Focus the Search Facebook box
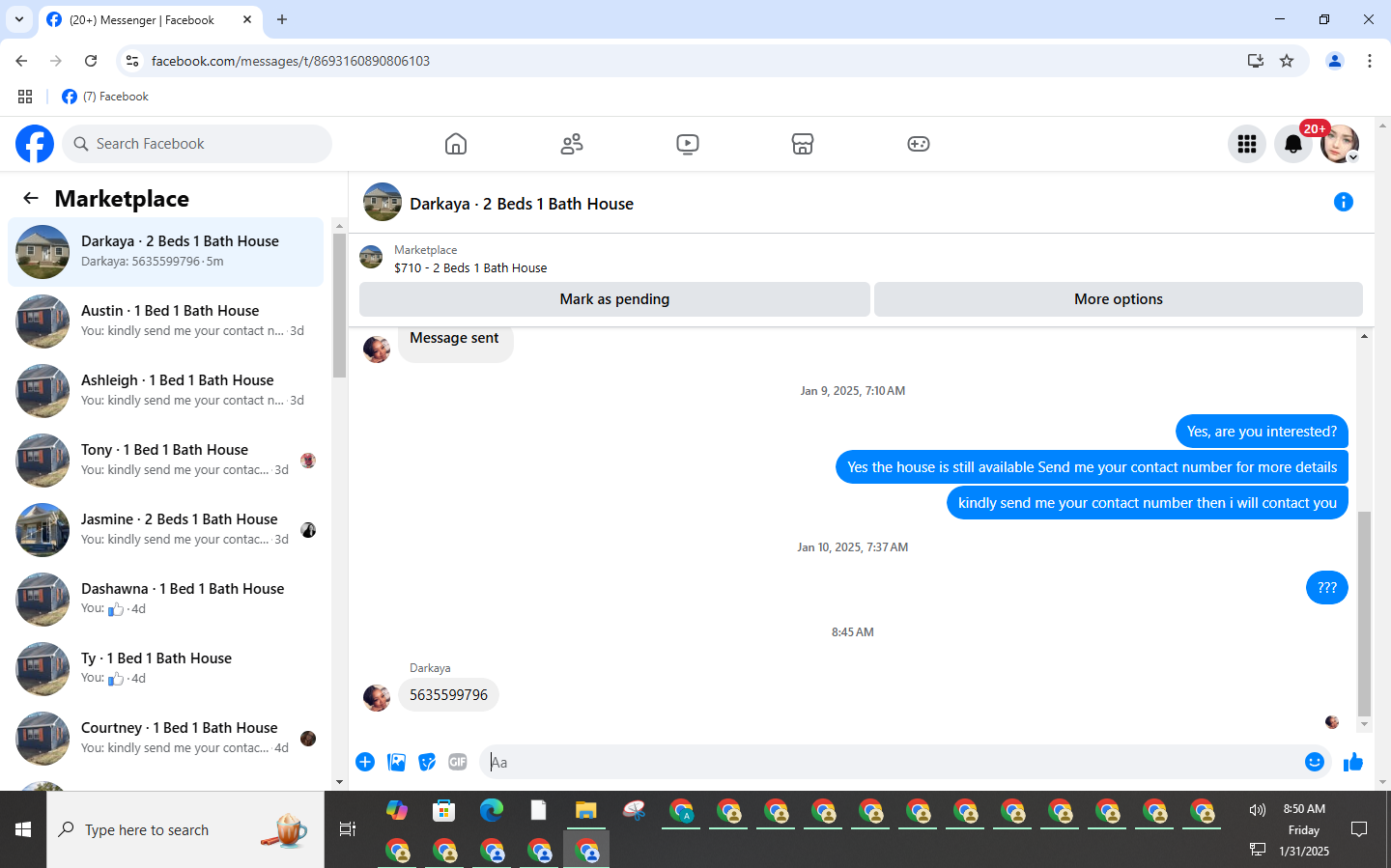 point(197,144)
